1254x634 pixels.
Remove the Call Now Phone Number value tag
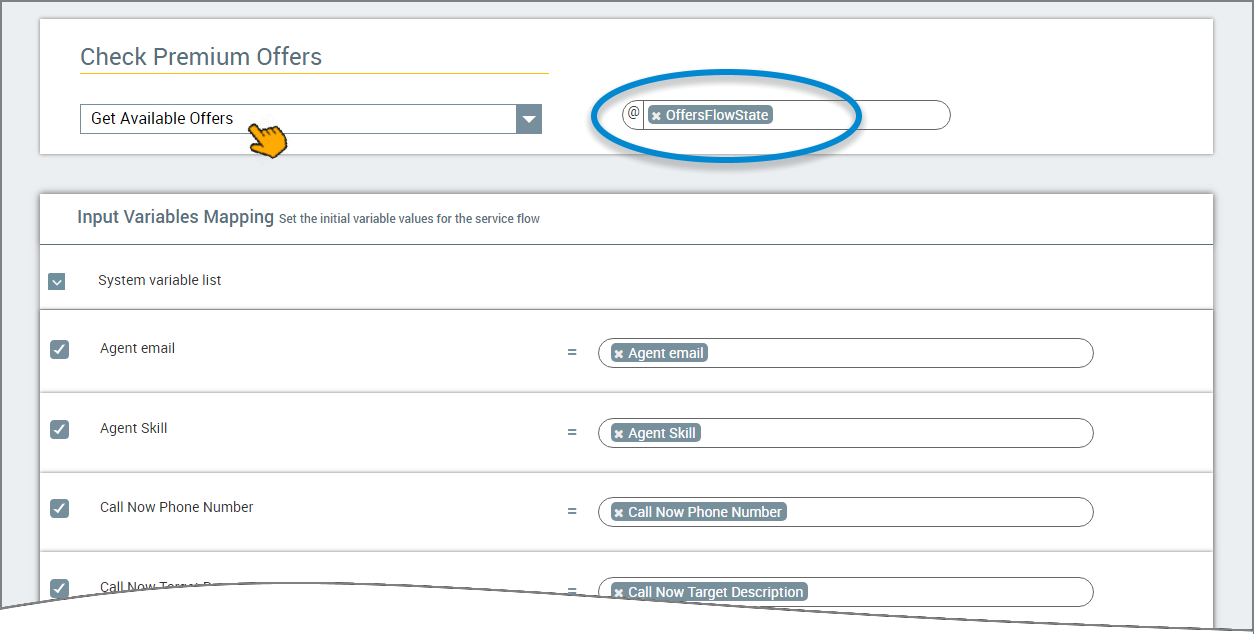point(619,513)
